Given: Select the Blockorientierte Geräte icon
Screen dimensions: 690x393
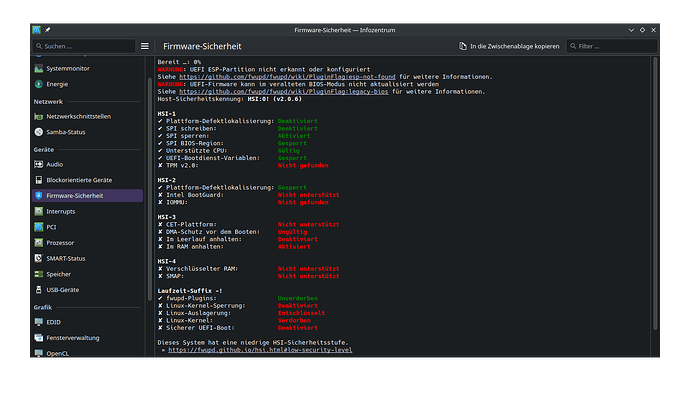Looking at the screenshot, I should pyautogui.click(x=39, y=180).
